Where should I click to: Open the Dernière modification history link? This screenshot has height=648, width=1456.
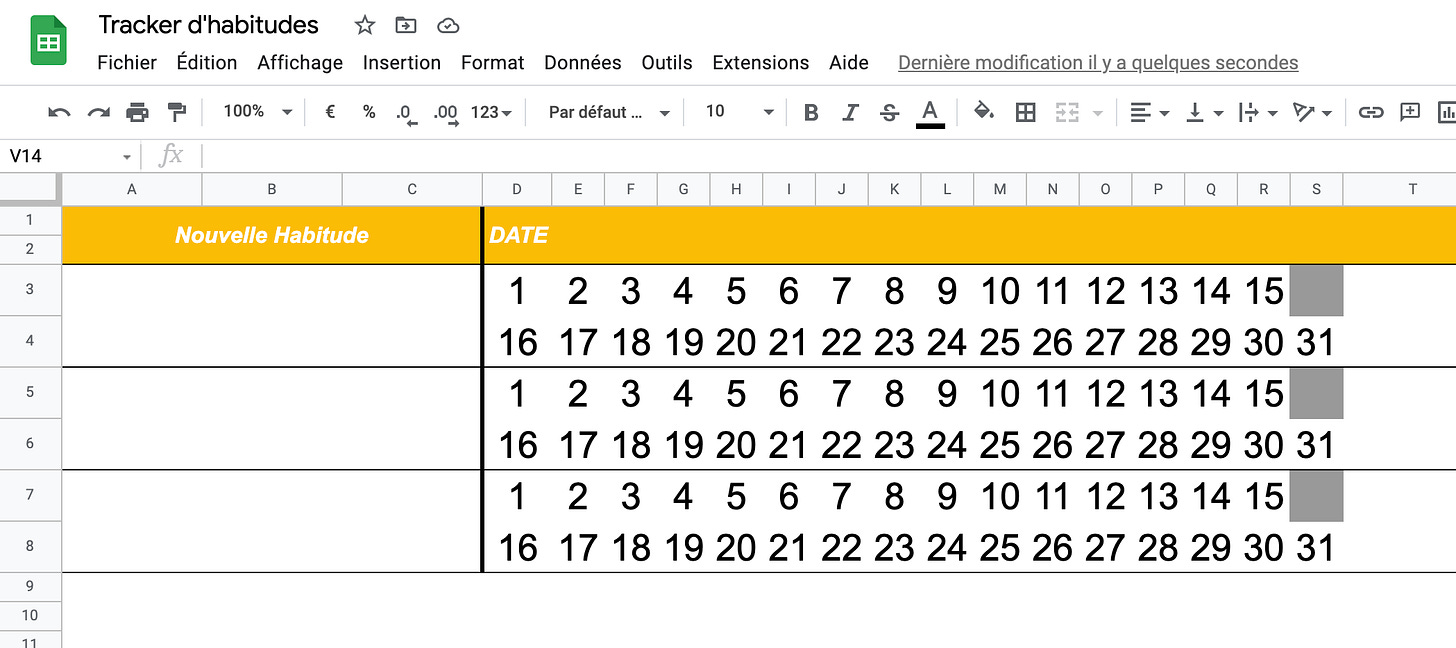click(1098, 62)
